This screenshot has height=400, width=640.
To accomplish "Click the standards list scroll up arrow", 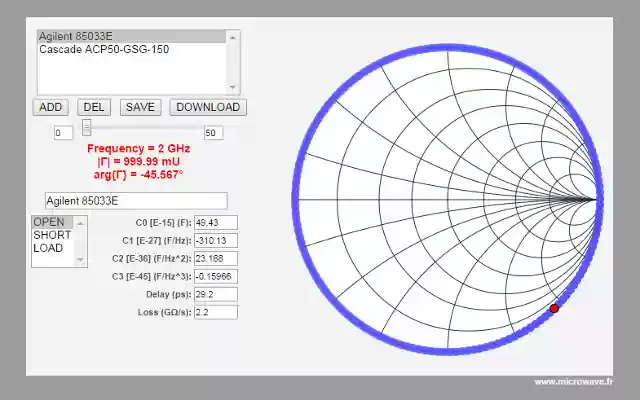I will (80, 223).
